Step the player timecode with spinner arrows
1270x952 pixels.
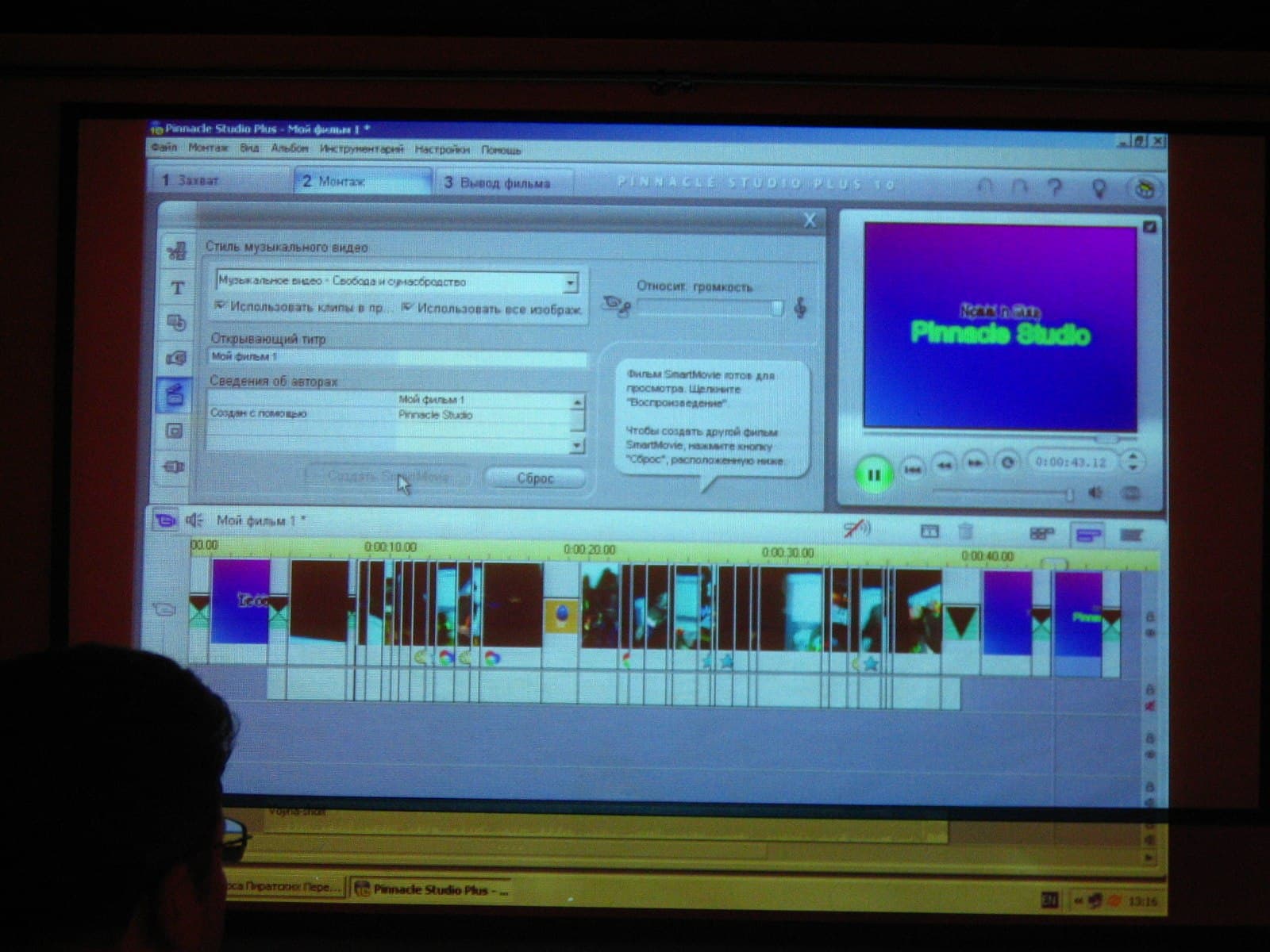(1133, 461)
